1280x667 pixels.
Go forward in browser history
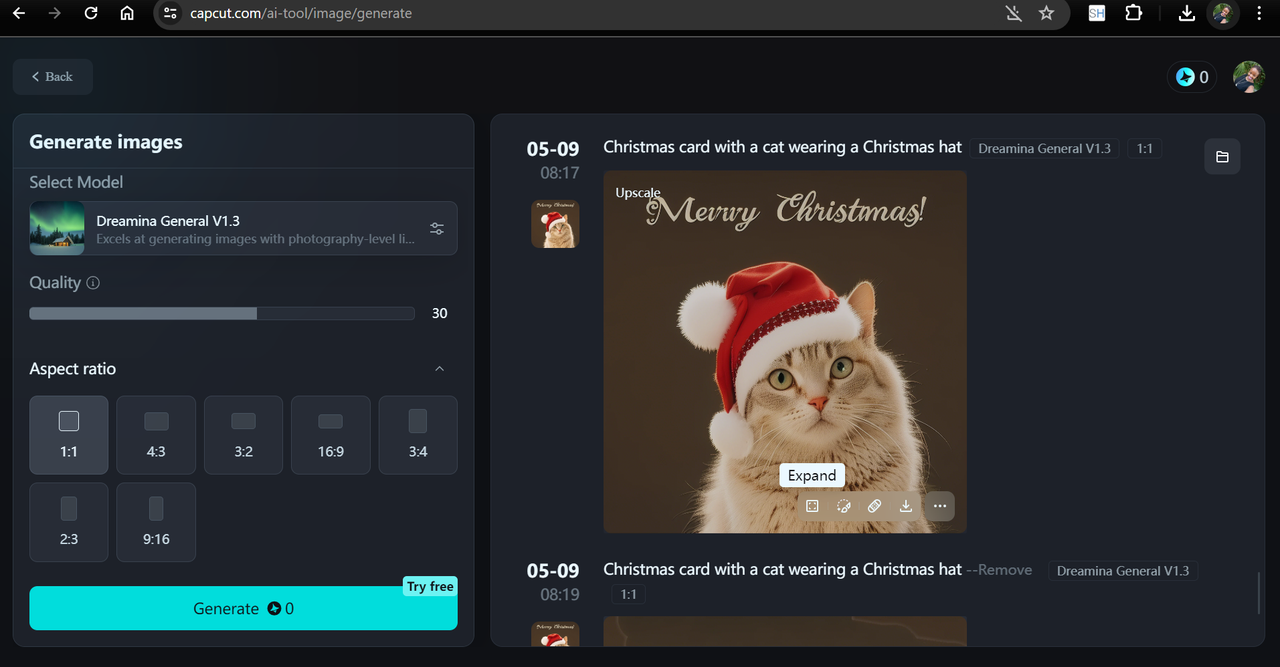54,14
